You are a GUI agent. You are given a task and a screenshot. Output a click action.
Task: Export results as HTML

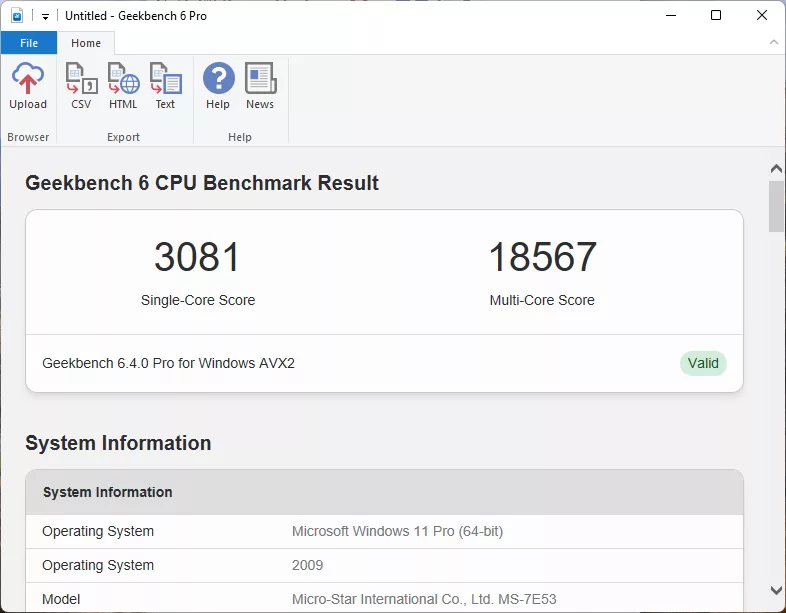[x=123, y=86]
